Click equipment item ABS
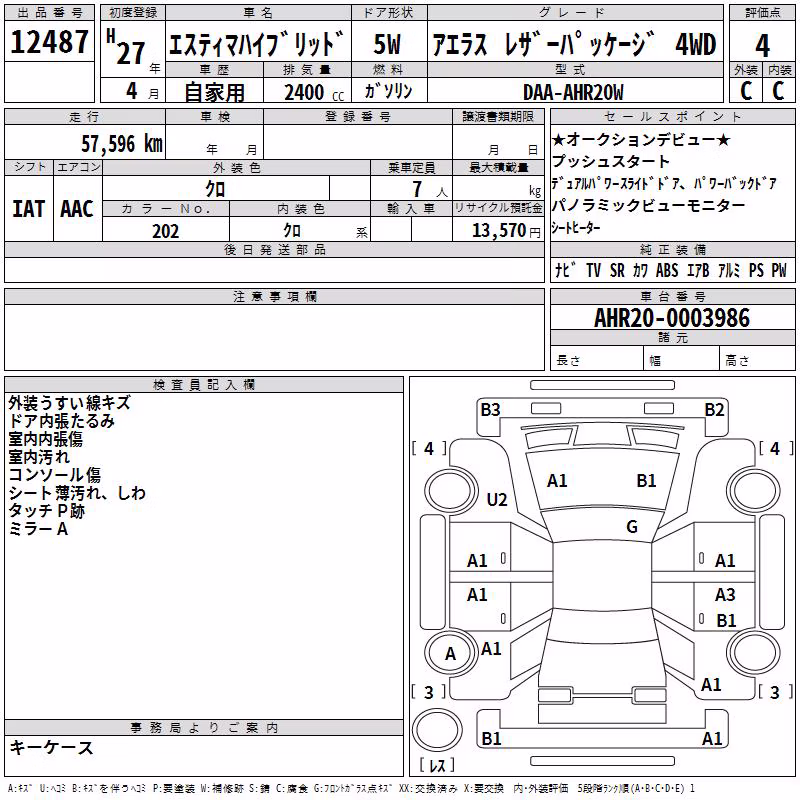 point(667,270)
